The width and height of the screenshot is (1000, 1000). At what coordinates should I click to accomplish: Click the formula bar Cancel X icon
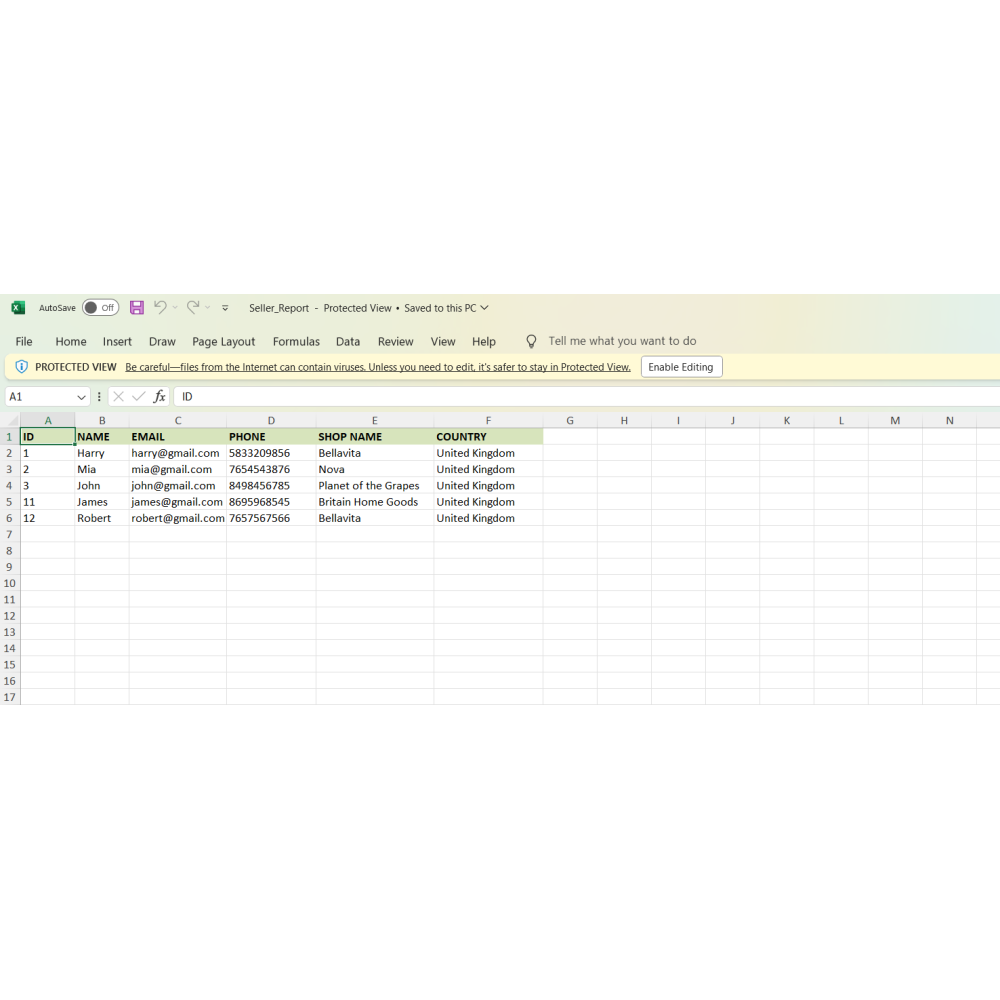[118, 397]
